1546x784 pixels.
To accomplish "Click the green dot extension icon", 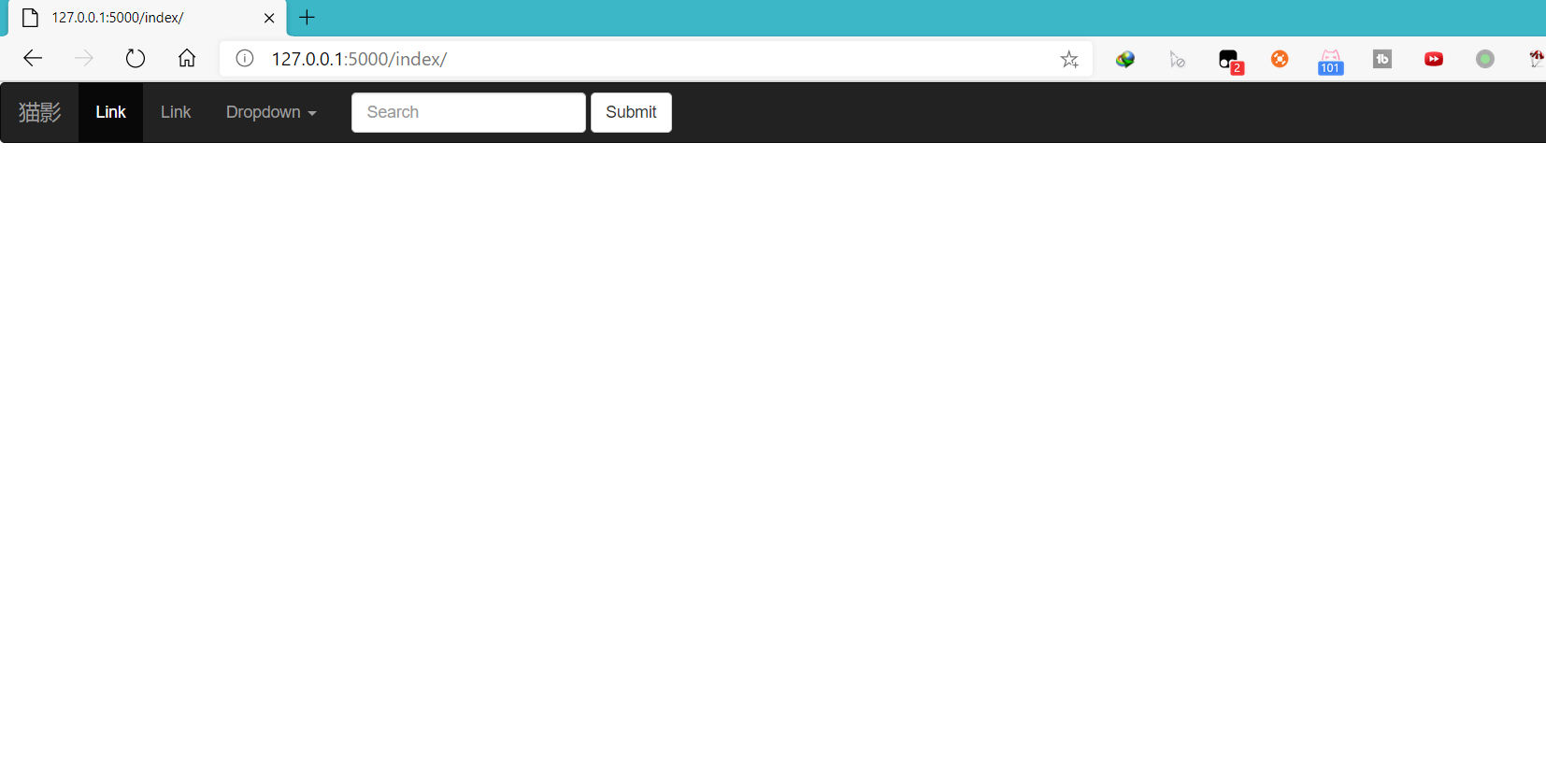I will 1485,59.
